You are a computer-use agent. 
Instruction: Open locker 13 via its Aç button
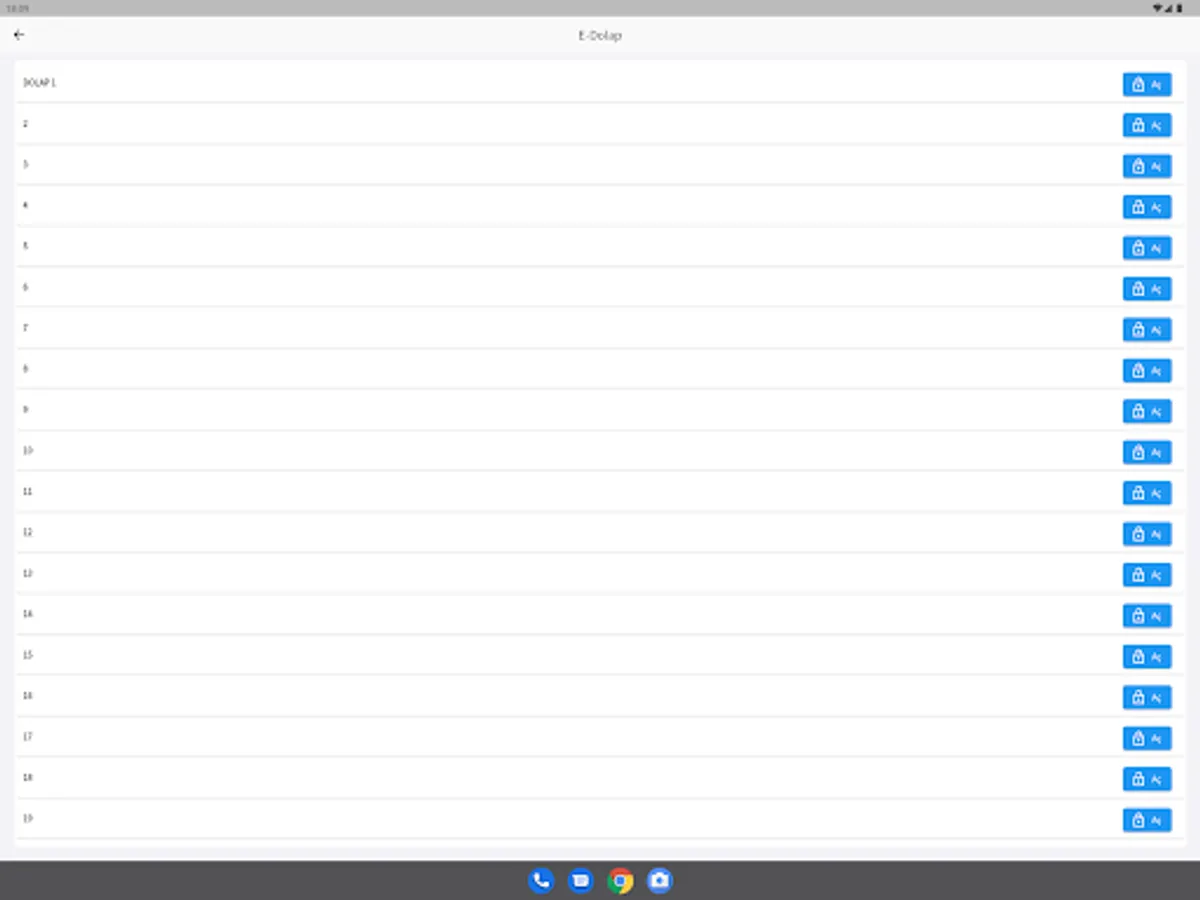coord(1147,575)
